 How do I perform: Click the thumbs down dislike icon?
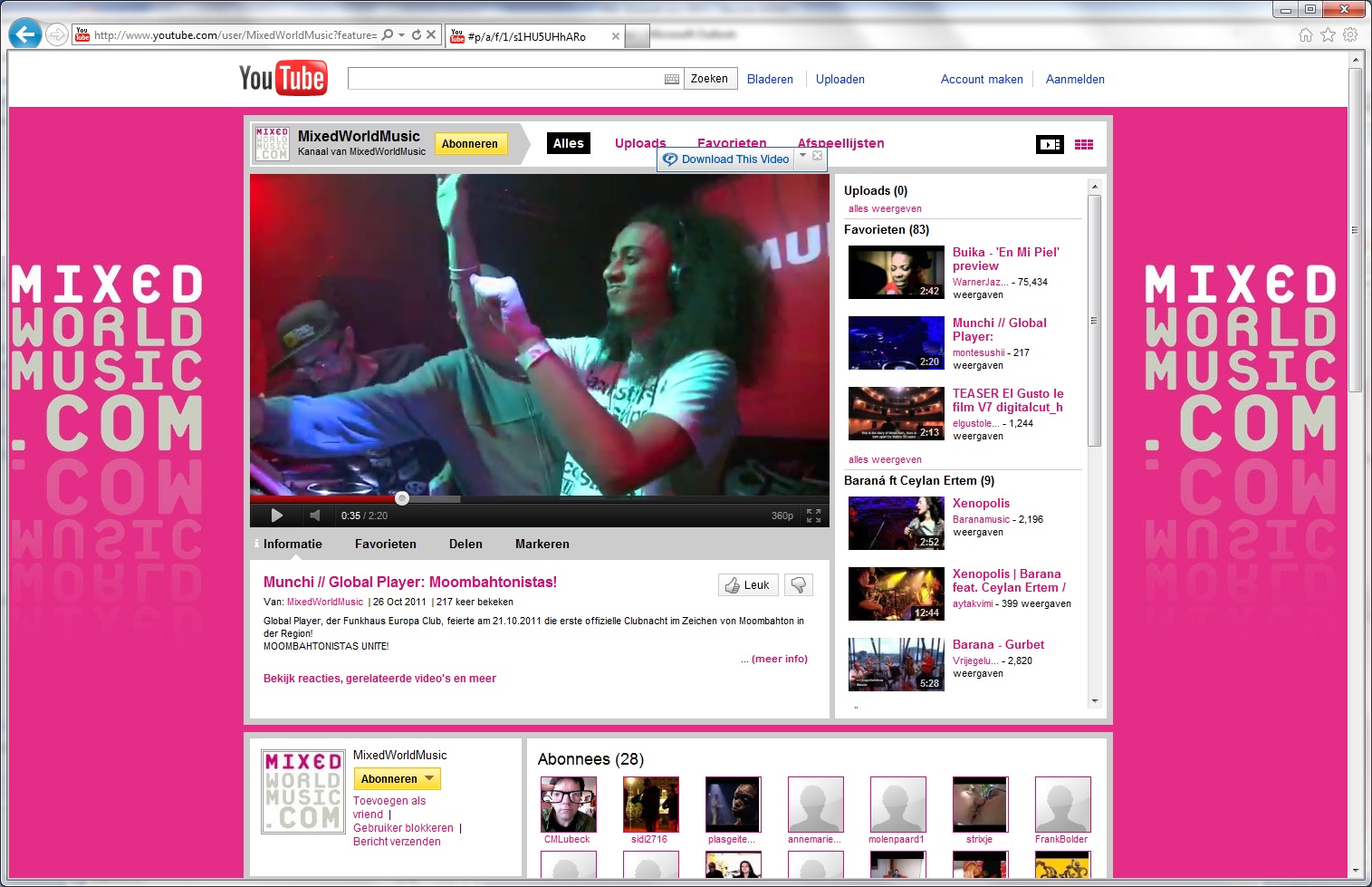click(798, 585)
